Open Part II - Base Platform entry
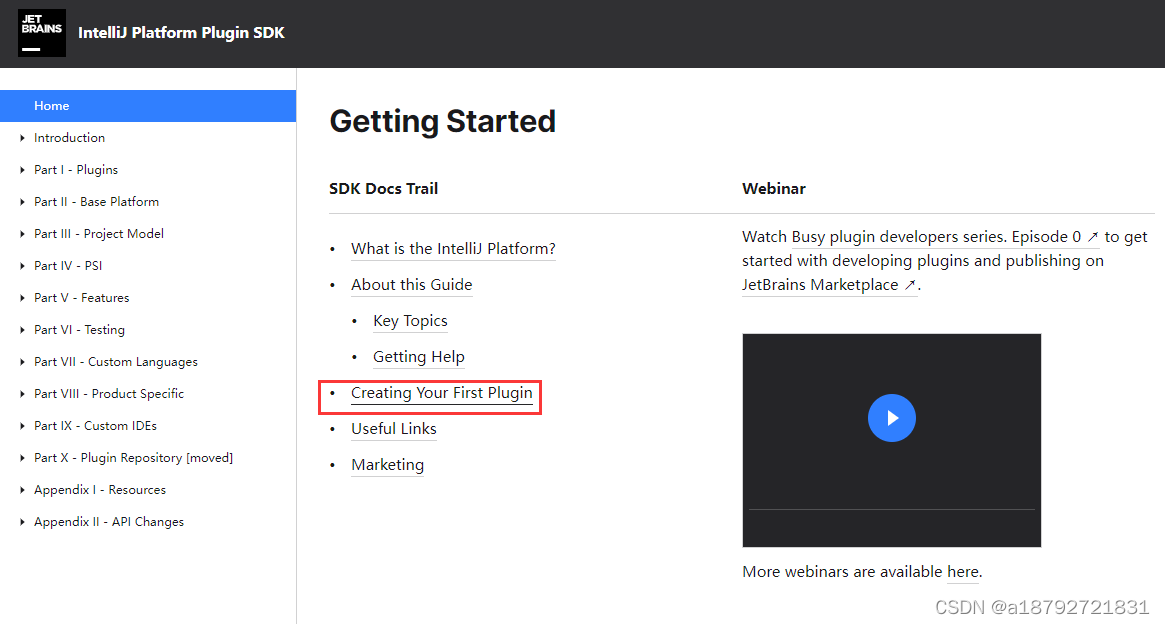1165x624 pixels. (97, 201)
